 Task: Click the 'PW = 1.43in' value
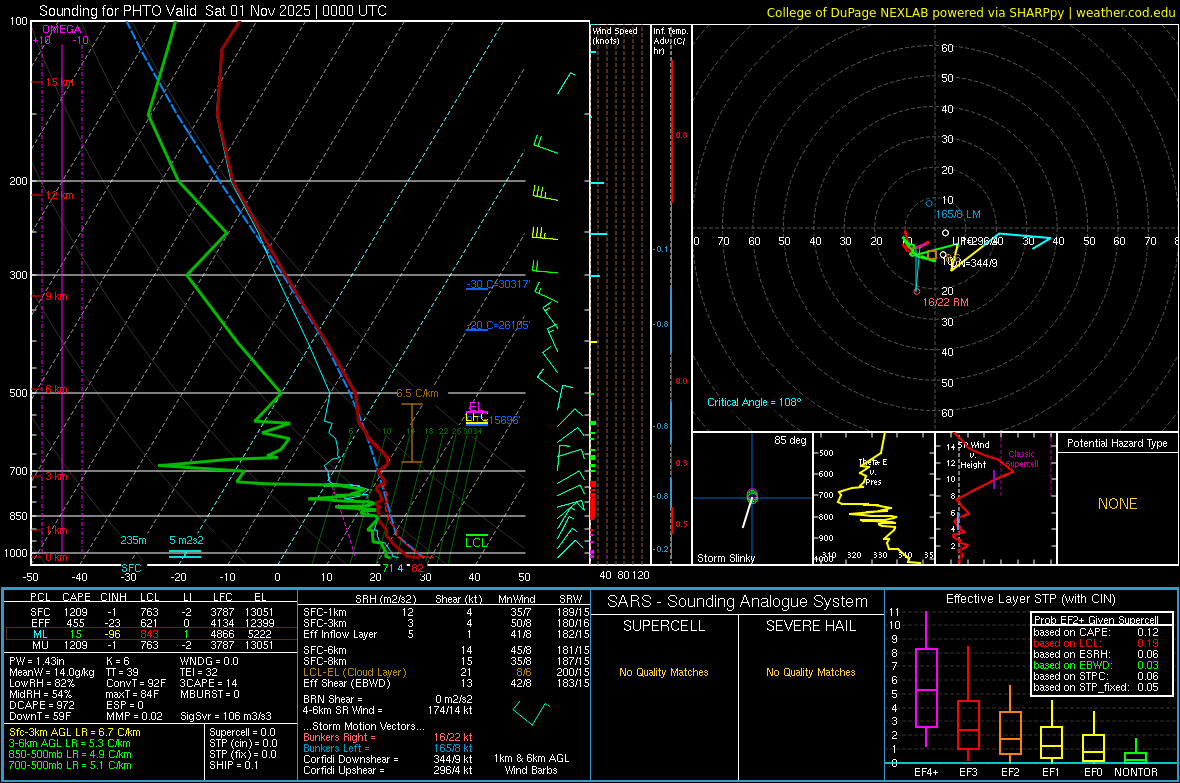37,661
